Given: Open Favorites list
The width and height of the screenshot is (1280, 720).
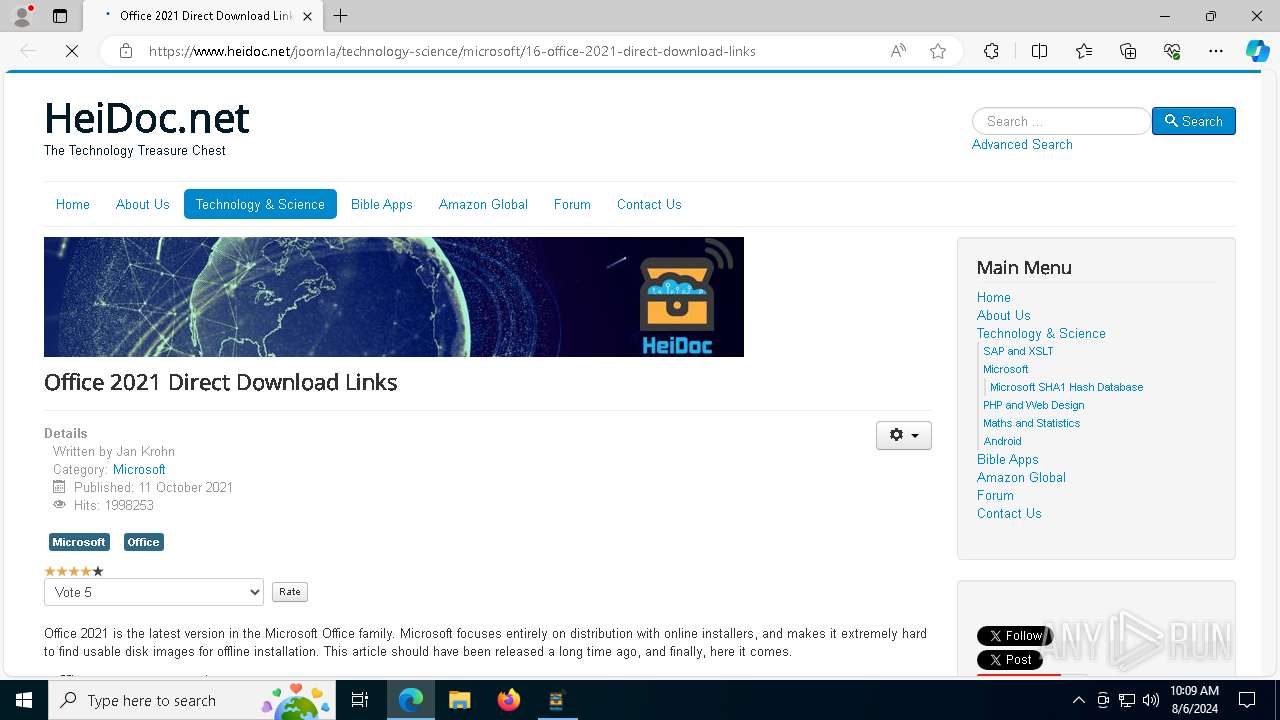Looking at the screenshot, I should pos(1084,51).
